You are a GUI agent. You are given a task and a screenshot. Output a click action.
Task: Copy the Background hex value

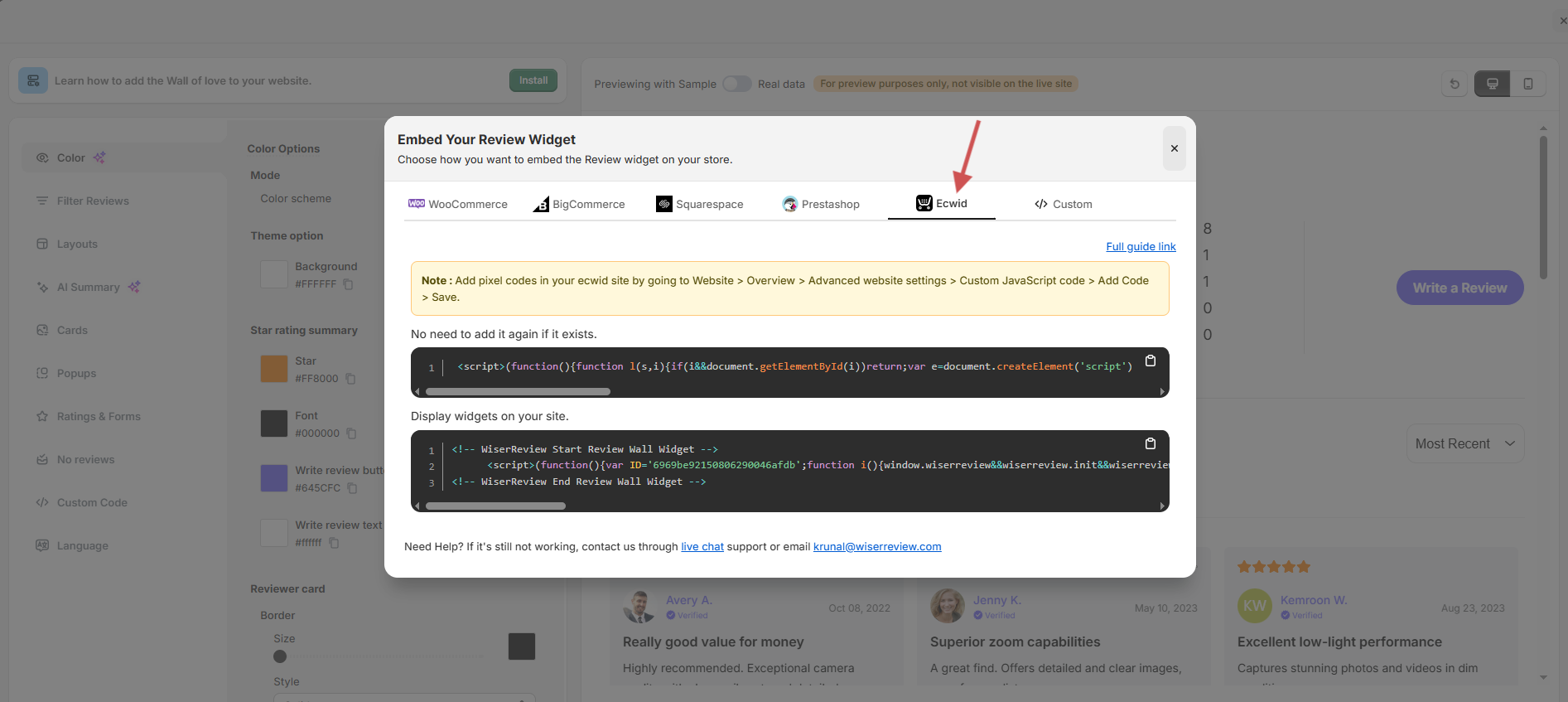[x=349, y=284]
